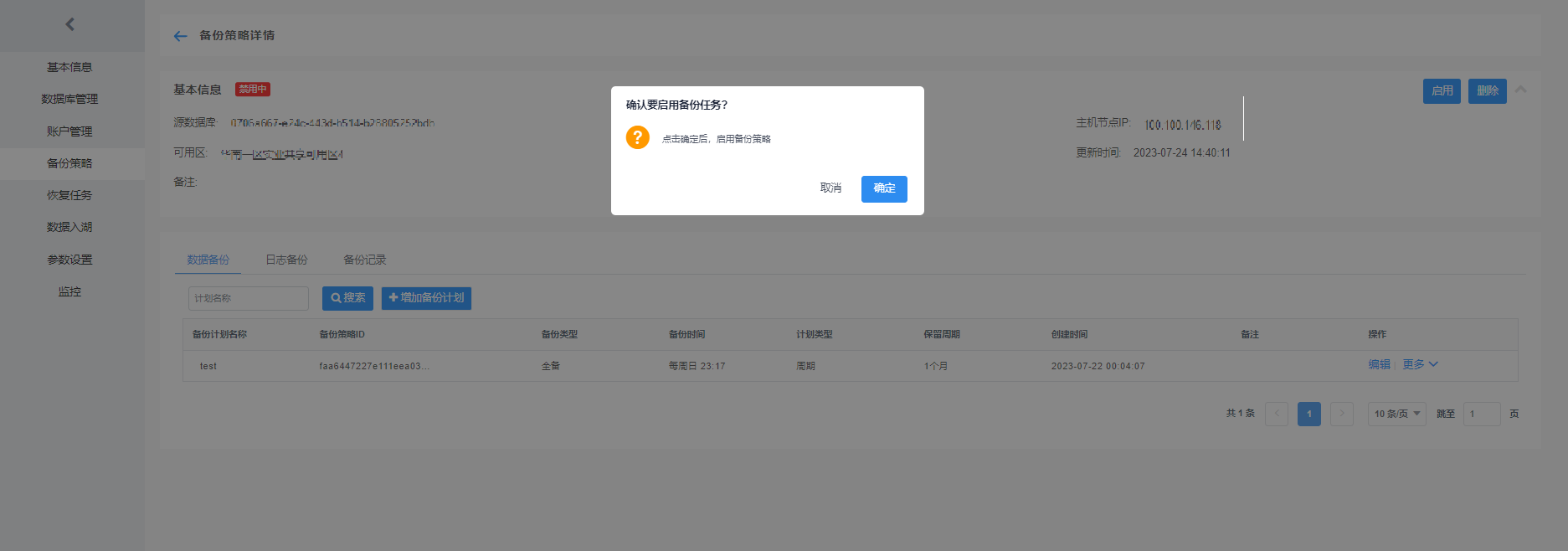
Task: Click the 创建时间 column header
Action: pos(1070,334)
